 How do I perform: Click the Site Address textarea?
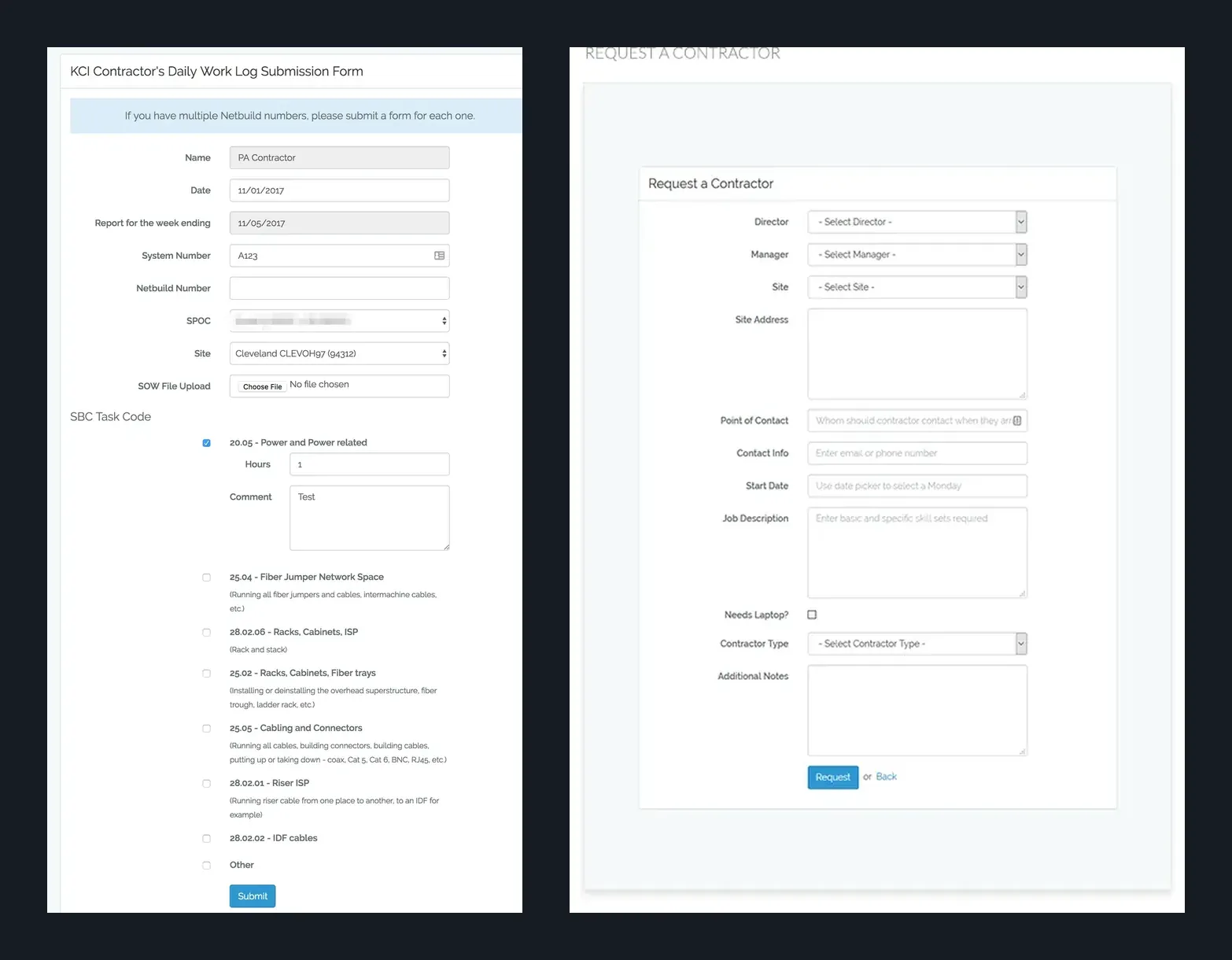coord(917,354)
